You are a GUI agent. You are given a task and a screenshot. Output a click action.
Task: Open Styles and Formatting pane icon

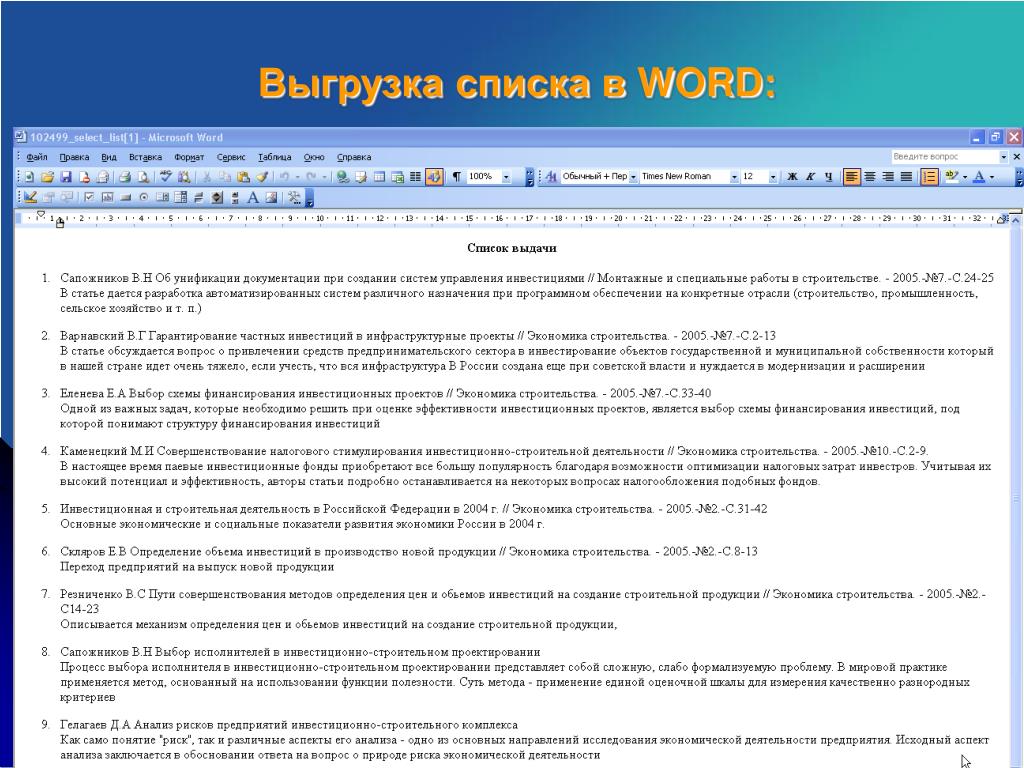click(551, 177)
